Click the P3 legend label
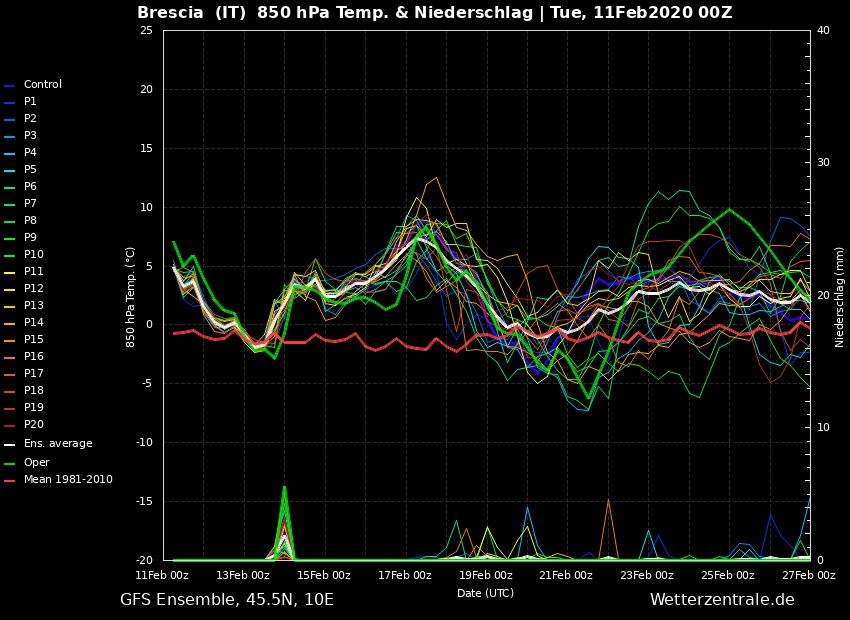This screenshot has width=850, height=620. point(30,135)
